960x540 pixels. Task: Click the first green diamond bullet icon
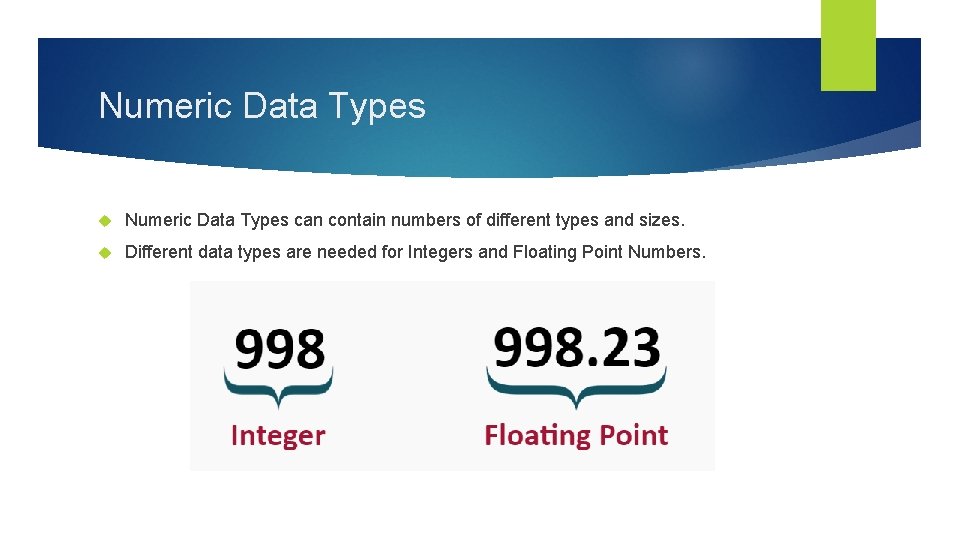click(105, 220)
